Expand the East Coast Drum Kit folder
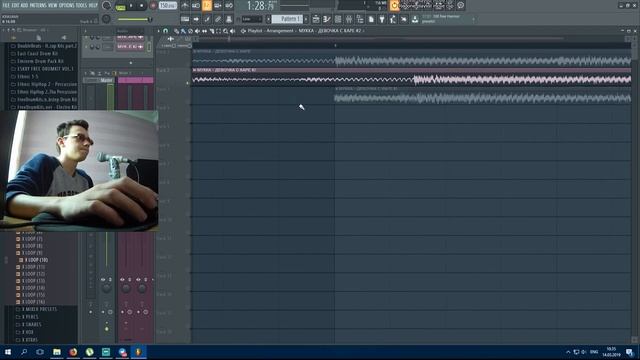This screenshot has width=640, height=360. coord(37,53)
